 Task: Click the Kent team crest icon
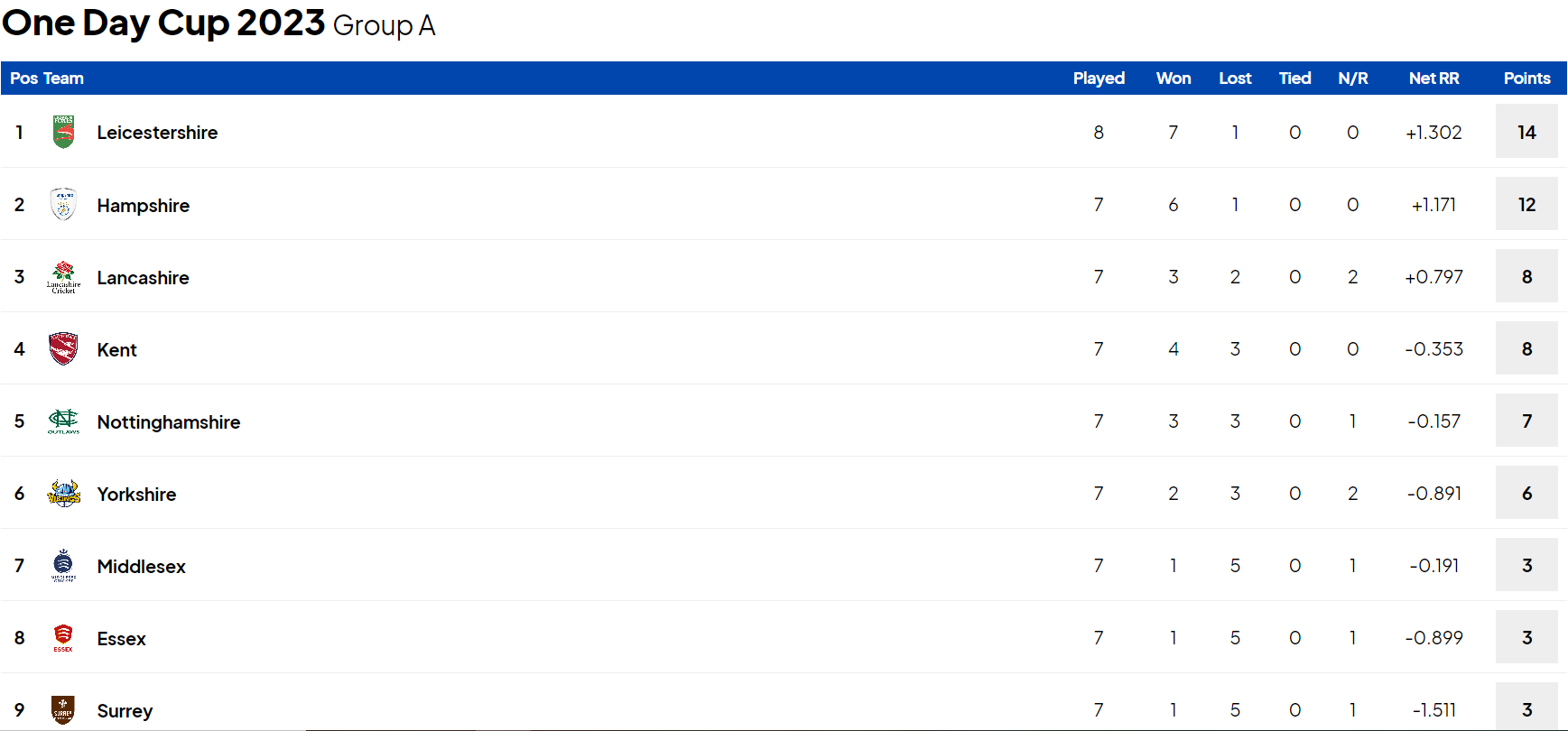click(63, 349)
